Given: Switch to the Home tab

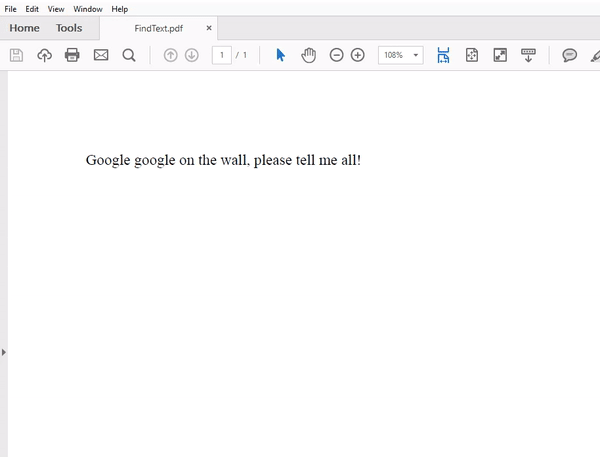Looking at the screenshot, I should point(24,28).
